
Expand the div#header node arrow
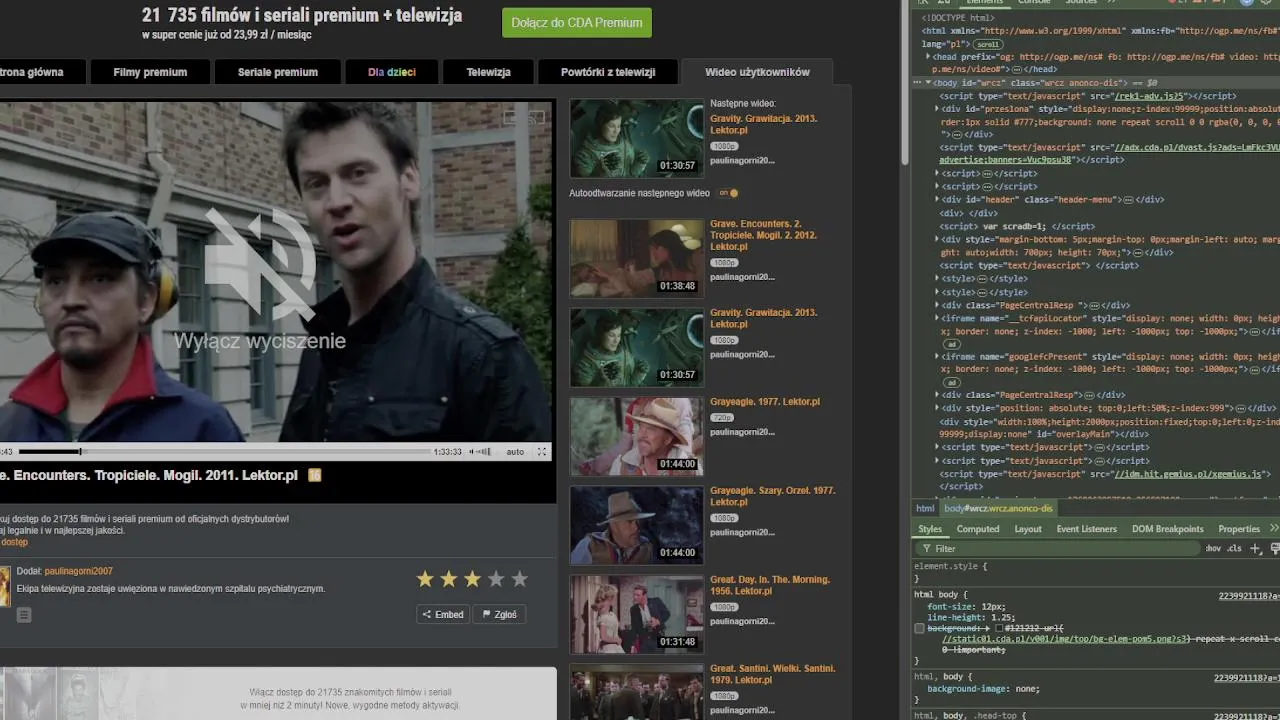[x=937, y=199]
